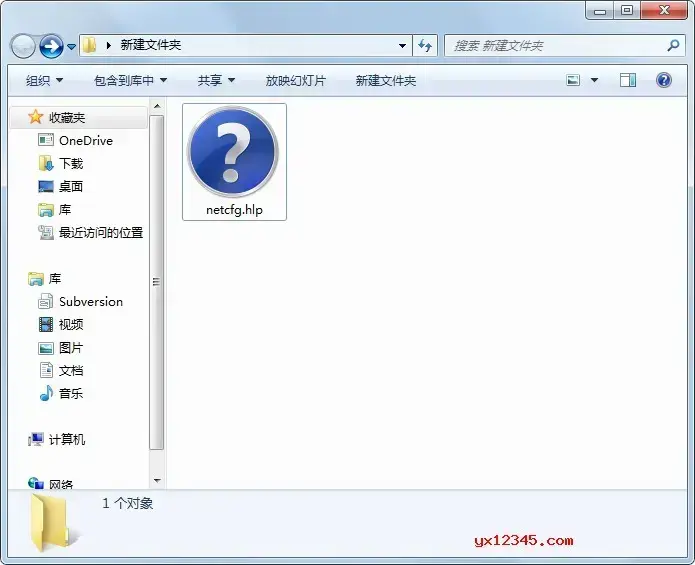
Task: Click the Forward navigation arrow button
Action: coord(51,46)
